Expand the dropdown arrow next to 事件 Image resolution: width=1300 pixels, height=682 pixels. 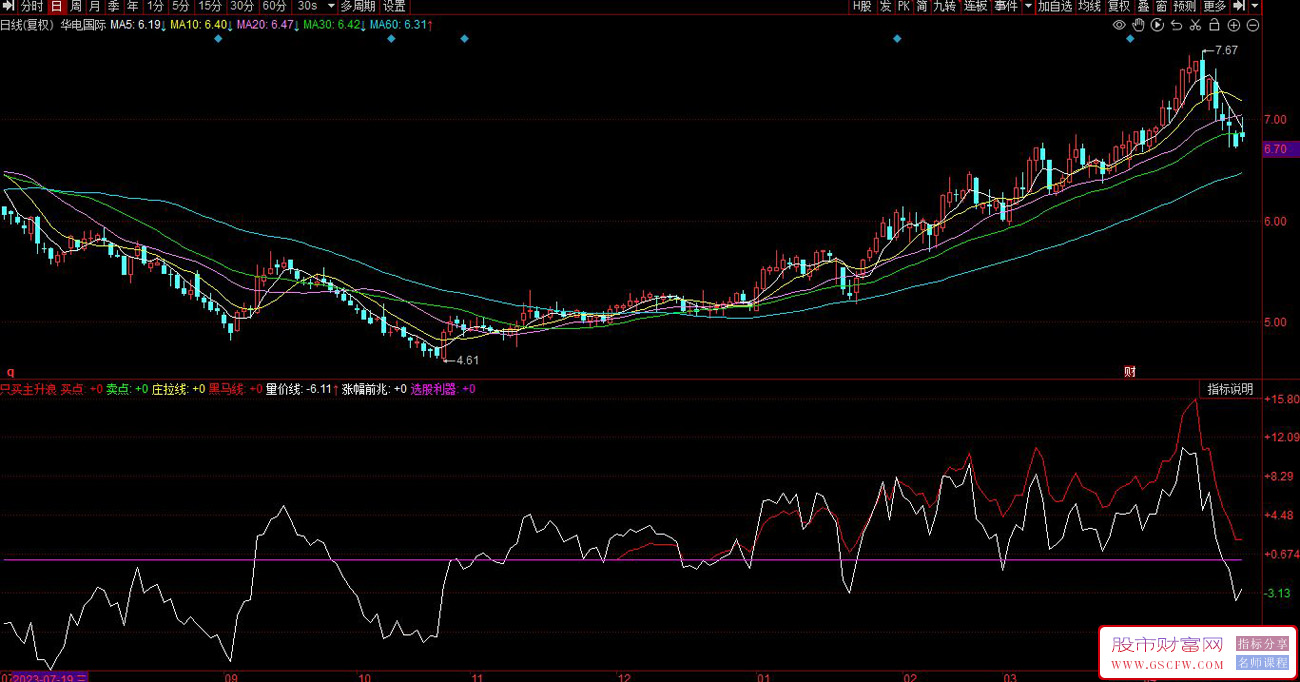pos(1028,6)
